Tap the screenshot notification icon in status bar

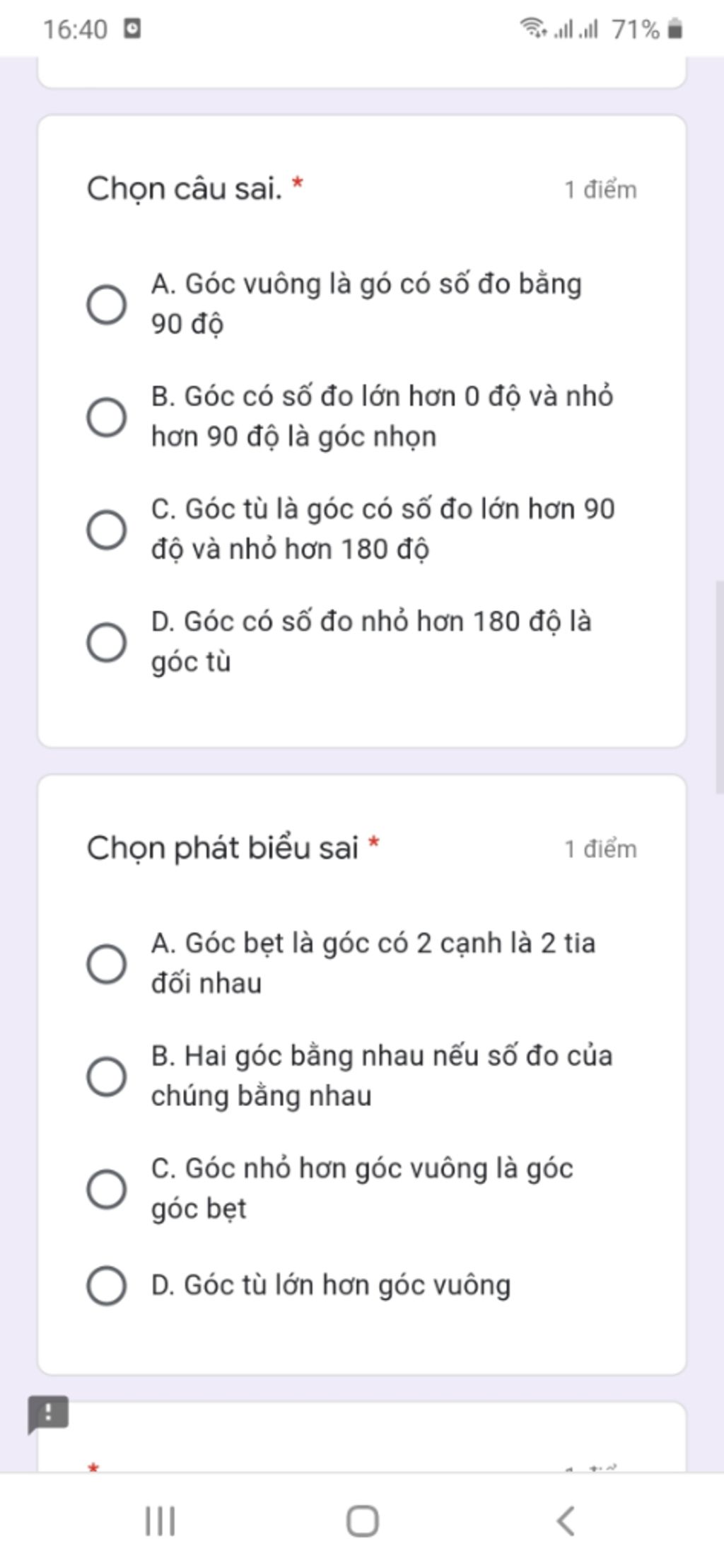coord(132,28)
